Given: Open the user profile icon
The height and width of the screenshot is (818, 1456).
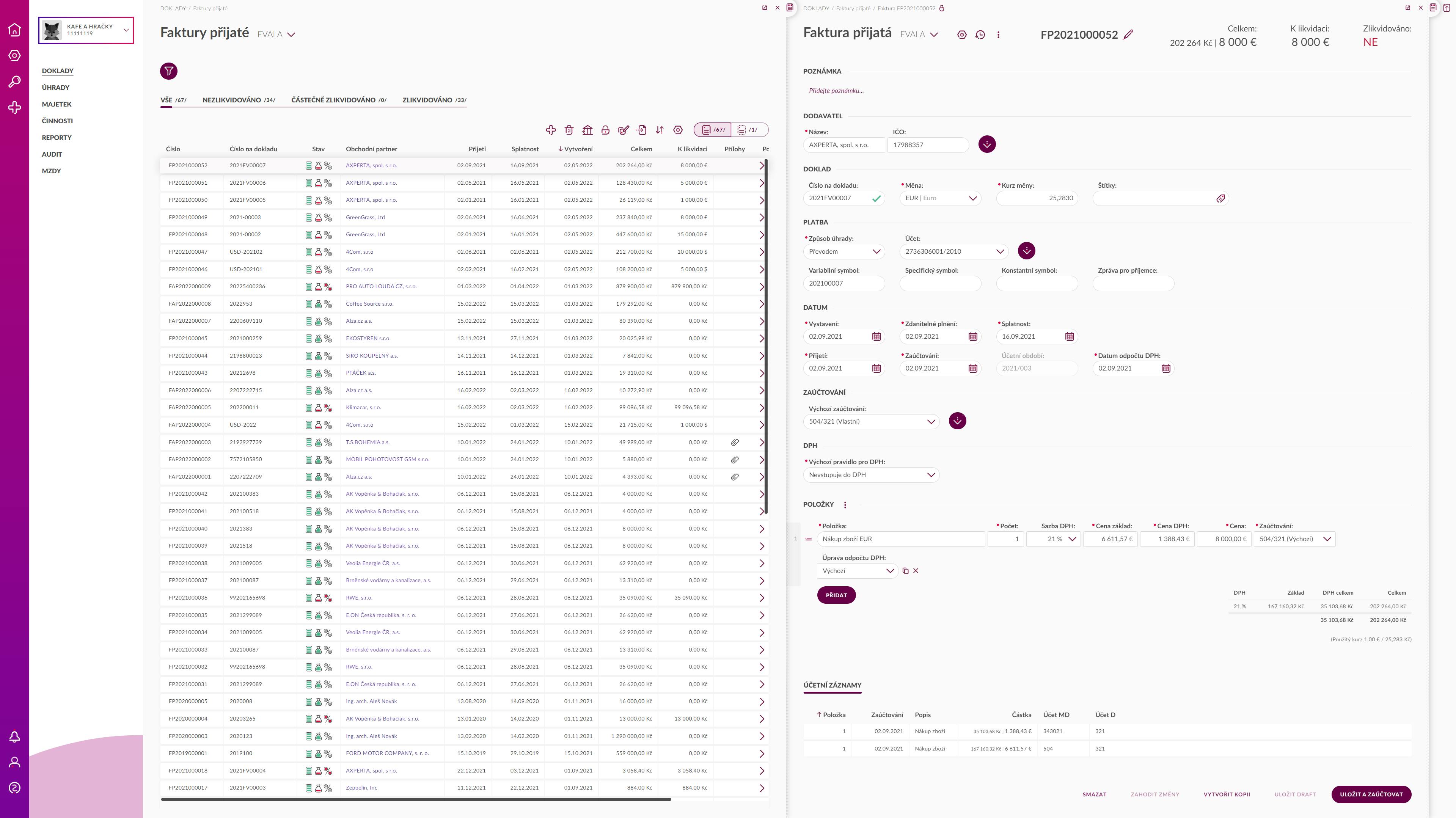Looking at the screenshot, I should [15, 762].
